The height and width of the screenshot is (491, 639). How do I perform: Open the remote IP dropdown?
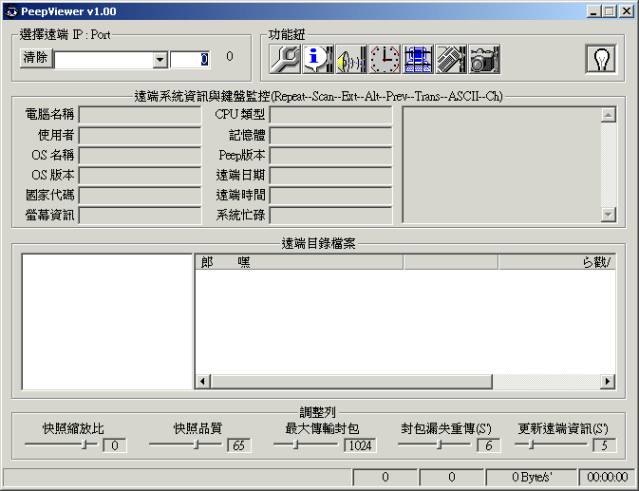pos(160,60)
